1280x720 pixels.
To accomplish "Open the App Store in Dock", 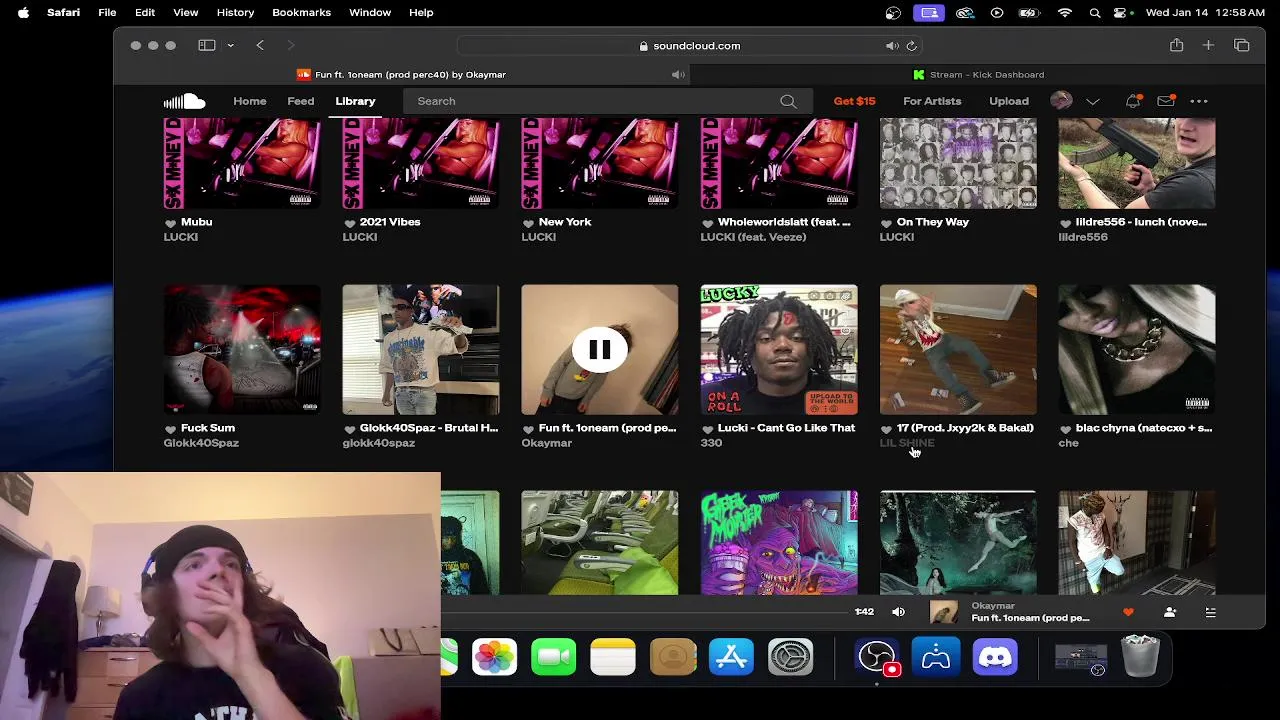I will click(731, 657).
